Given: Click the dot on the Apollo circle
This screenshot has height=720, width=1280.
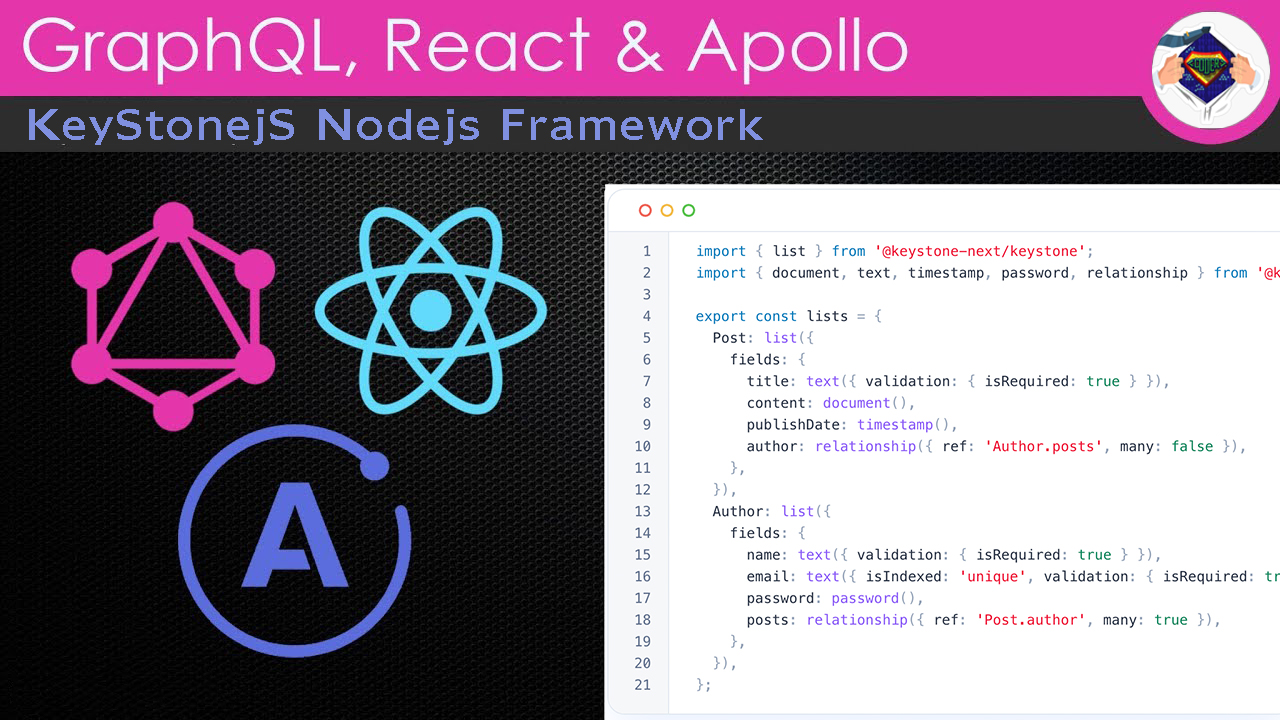Looking at the screenshot, I should tap(375, 463).
